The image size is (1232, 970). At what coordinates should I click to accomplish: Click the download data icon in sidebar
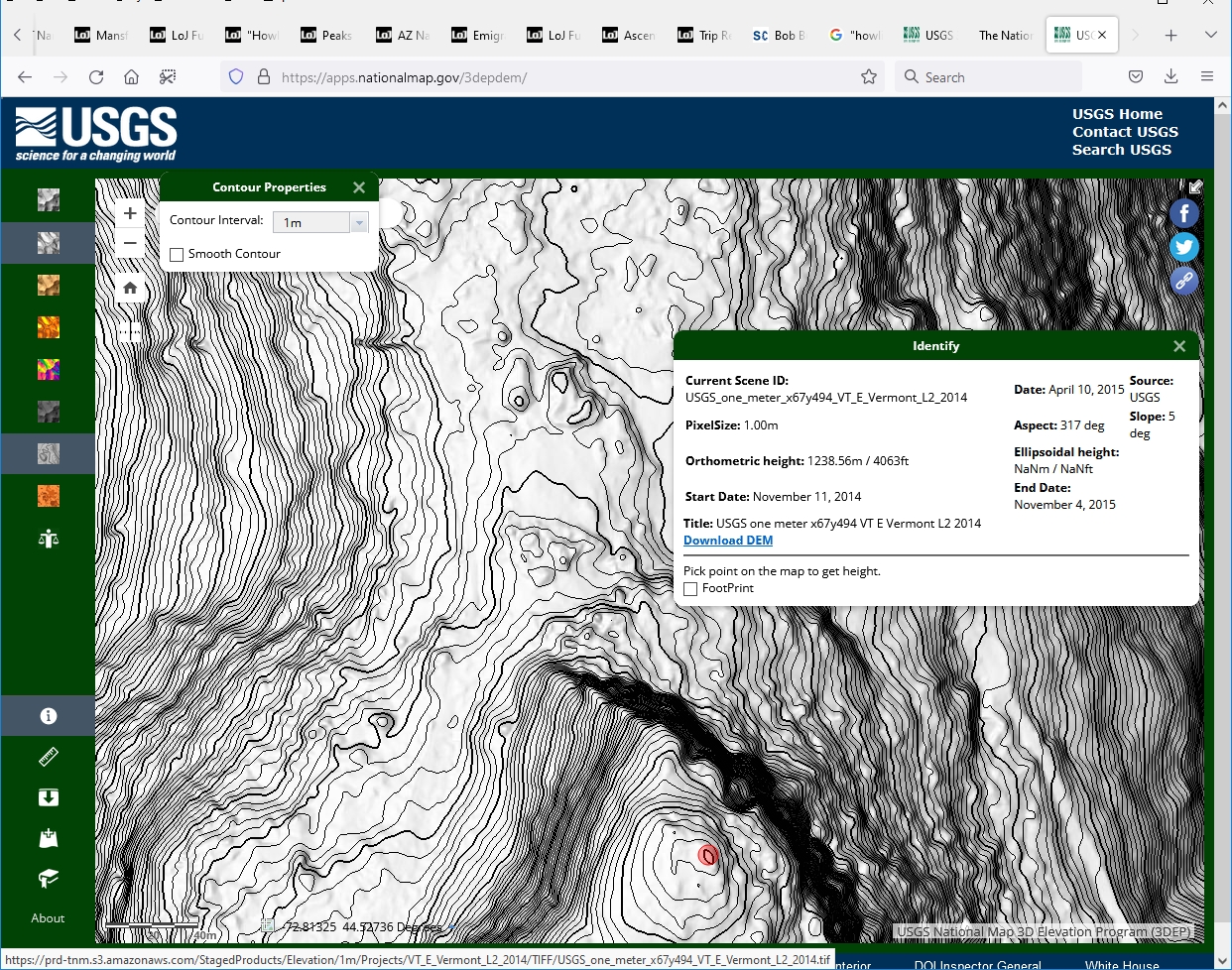pos(48,798)
